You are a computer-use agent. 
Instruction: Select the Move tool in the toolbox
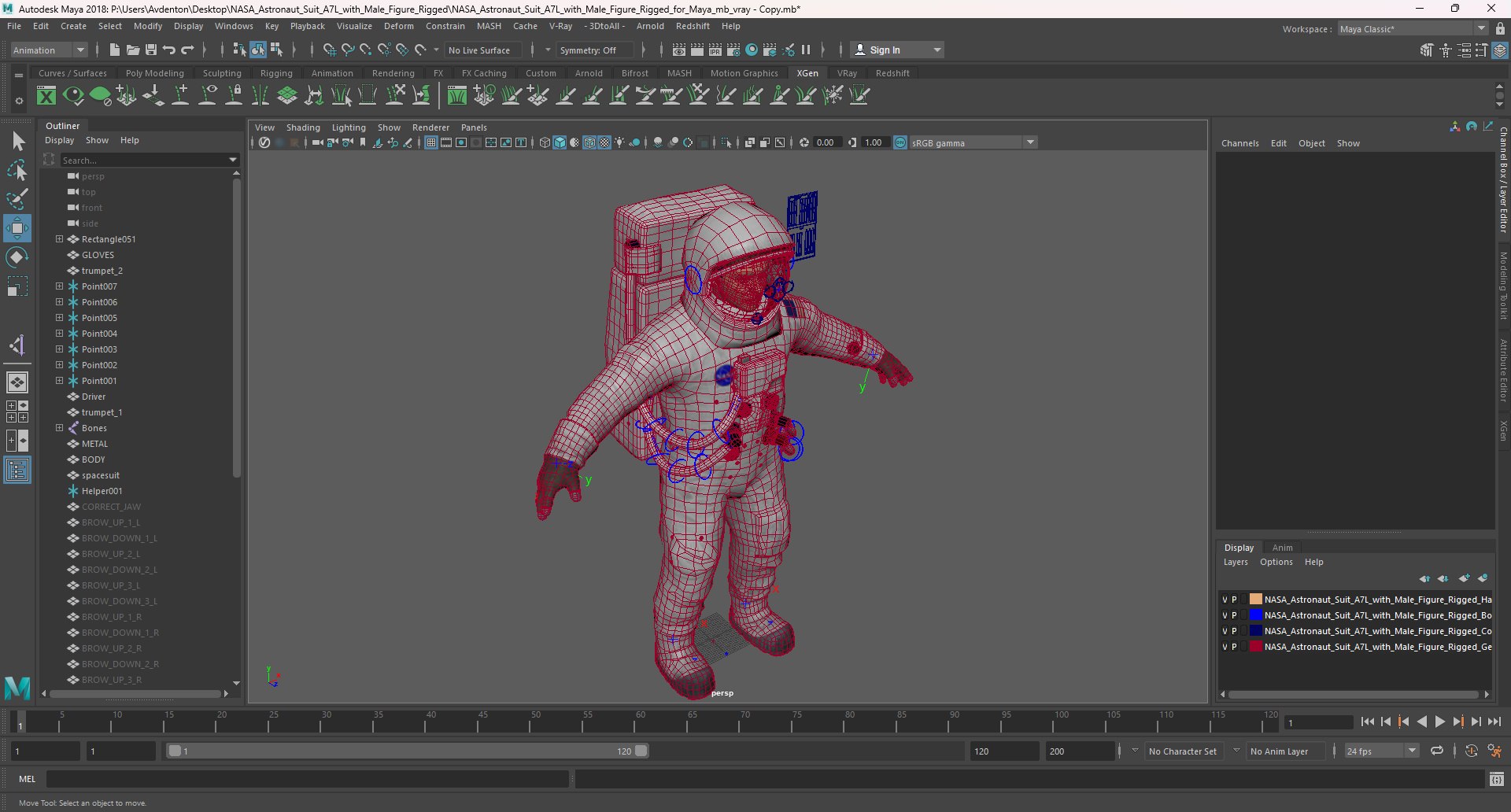(x=17, y=228)
